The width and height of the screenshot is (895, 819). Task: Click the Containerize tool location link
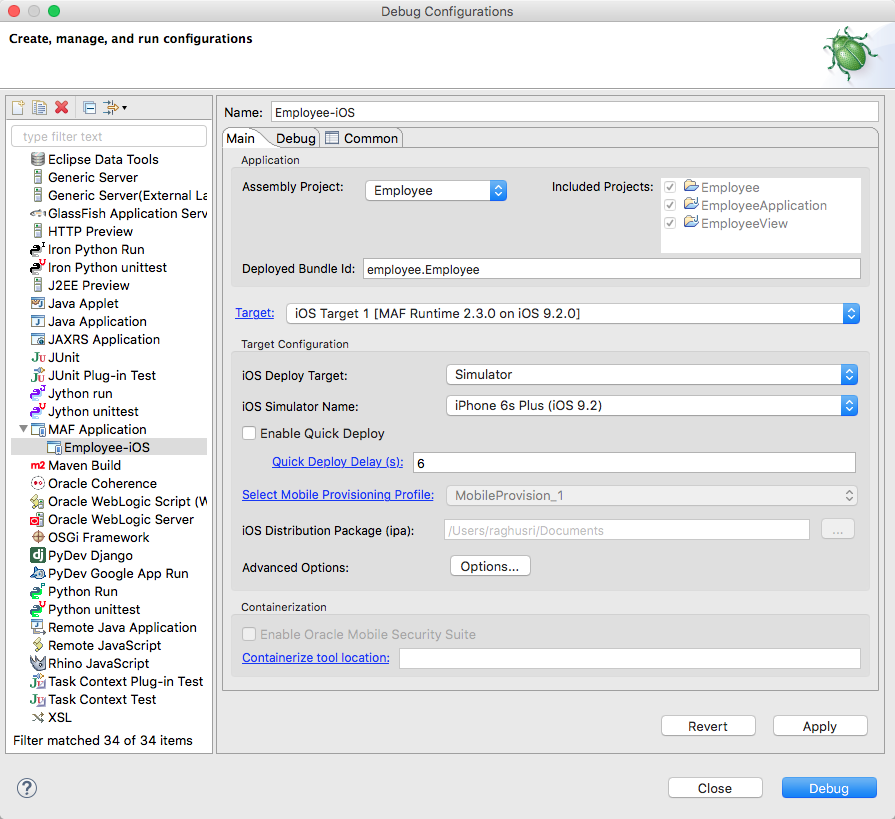[316, 657]
